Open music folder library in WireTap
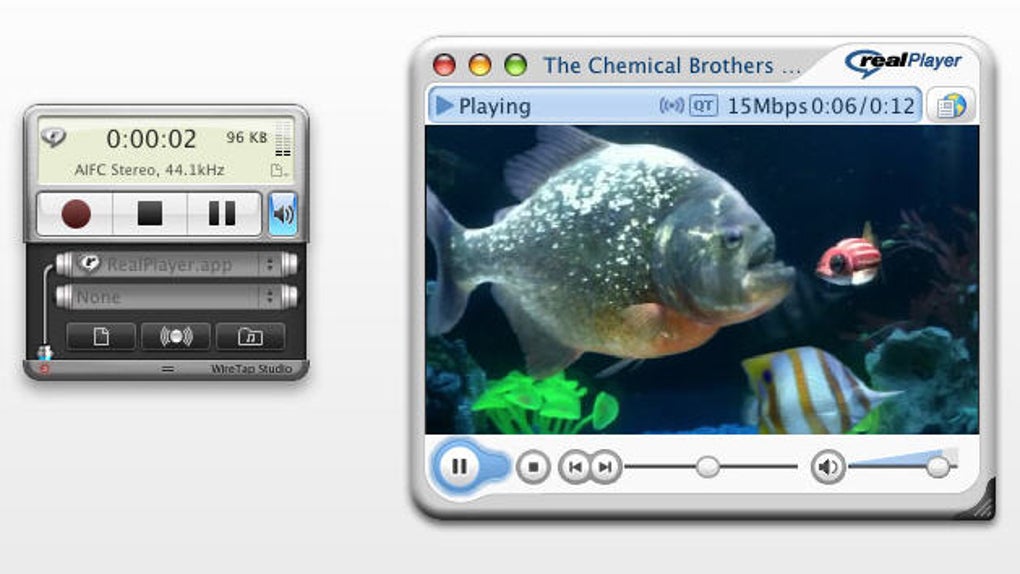 (x=250, y=336)
